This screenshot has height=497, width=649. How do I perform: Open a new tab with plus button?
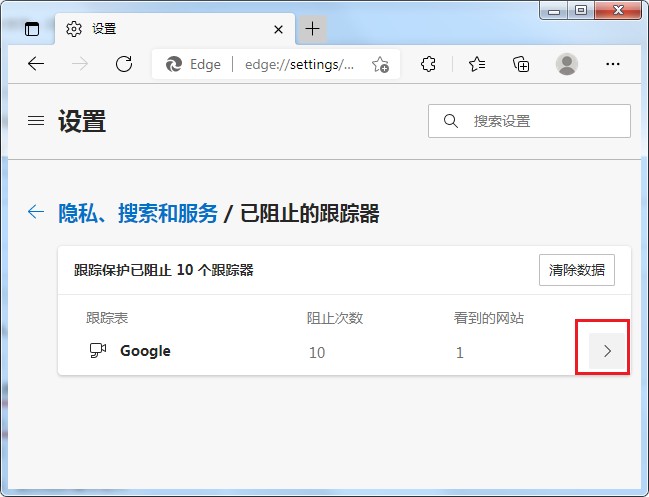click(x=312, y=29)
